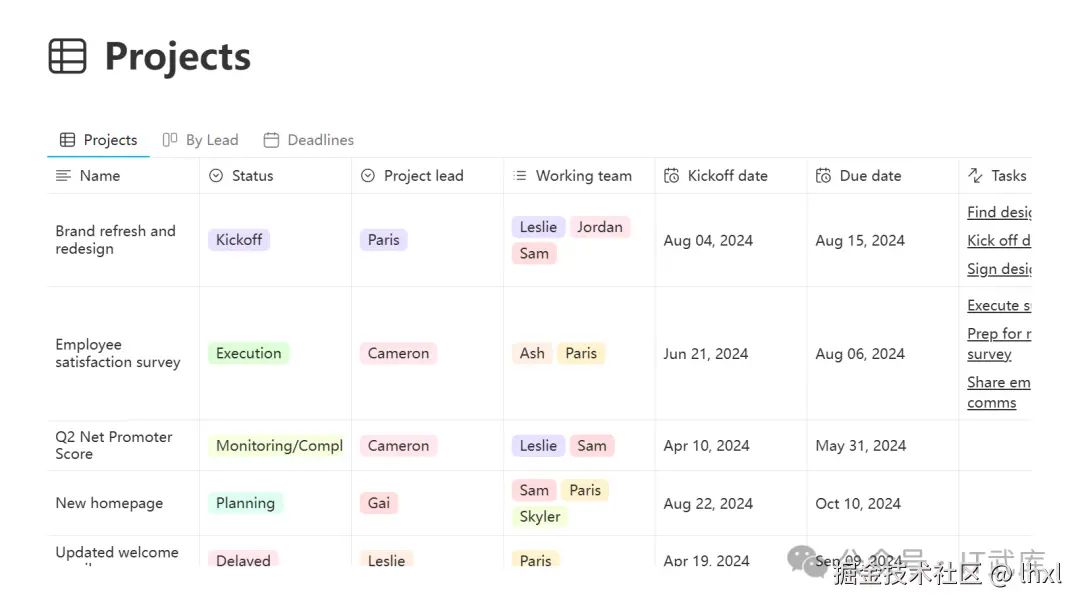Open the Execute task link
This screenshot has width=1080, height=606.
(999, 305)
